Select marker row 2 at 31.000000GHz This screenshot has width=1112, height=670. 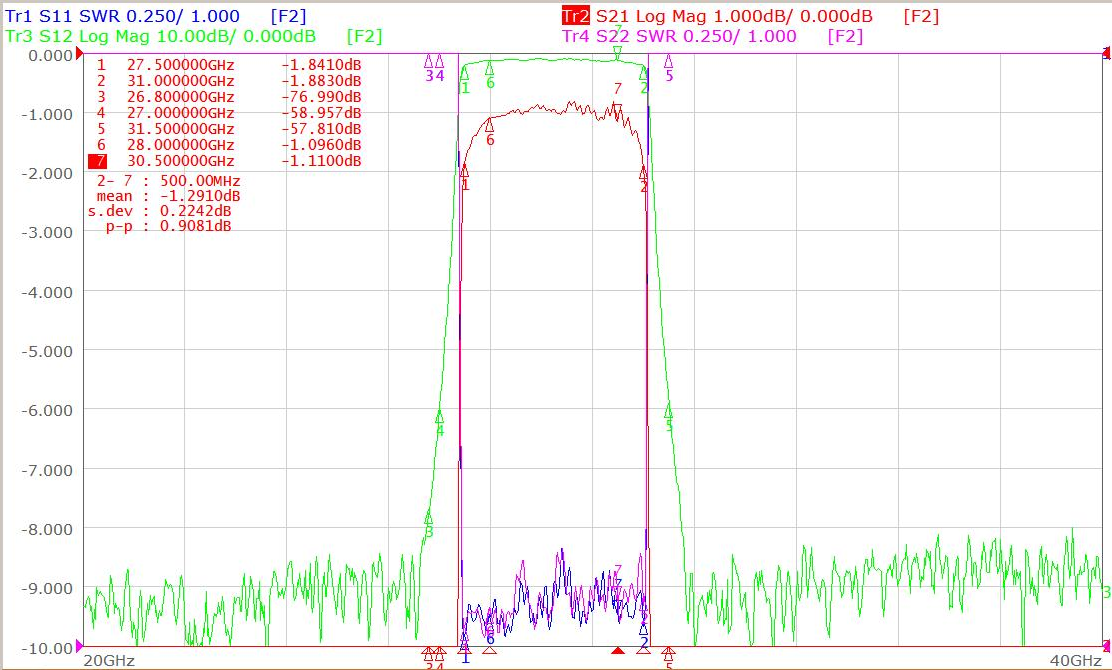(x=228, y=82)
